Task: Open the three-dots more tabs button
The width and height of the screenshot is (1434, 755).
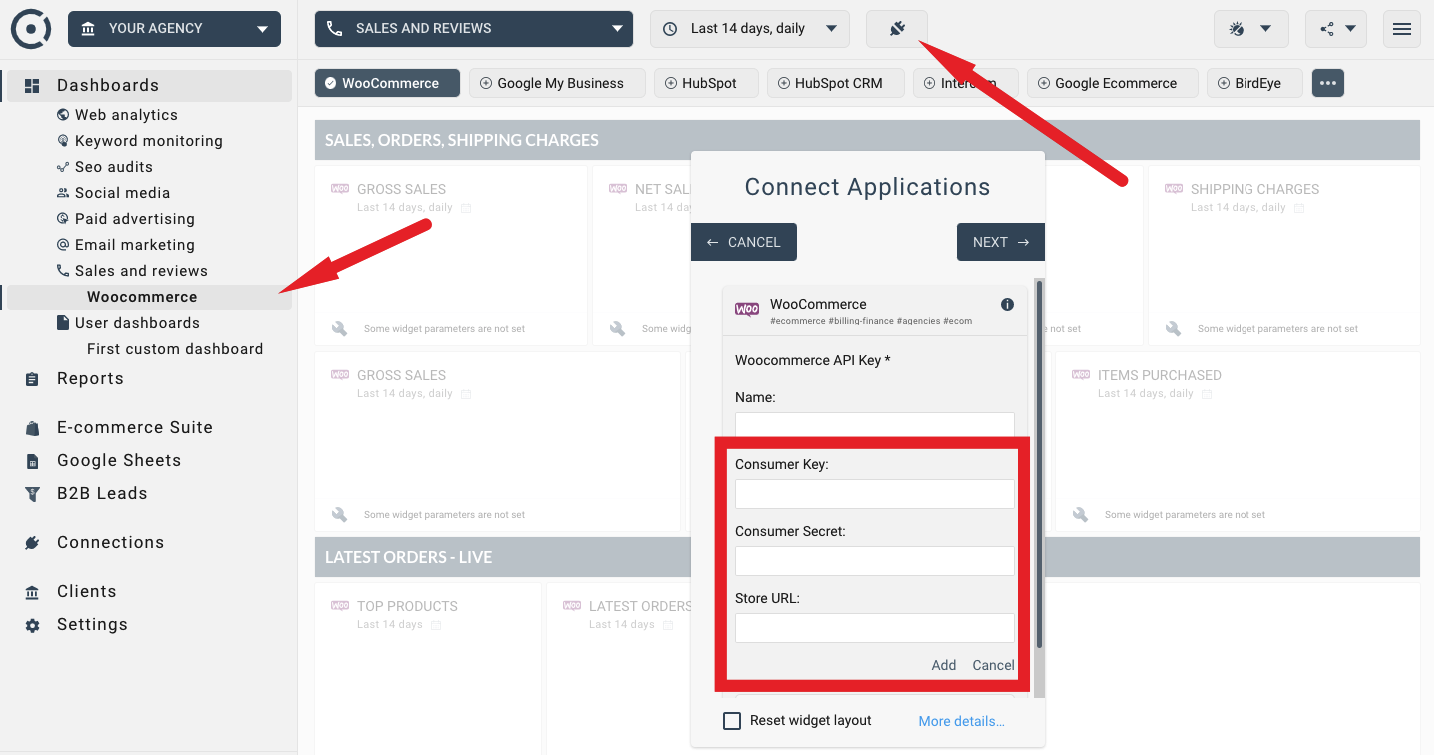Action: pyautogui.click(x=1327, y=83)
